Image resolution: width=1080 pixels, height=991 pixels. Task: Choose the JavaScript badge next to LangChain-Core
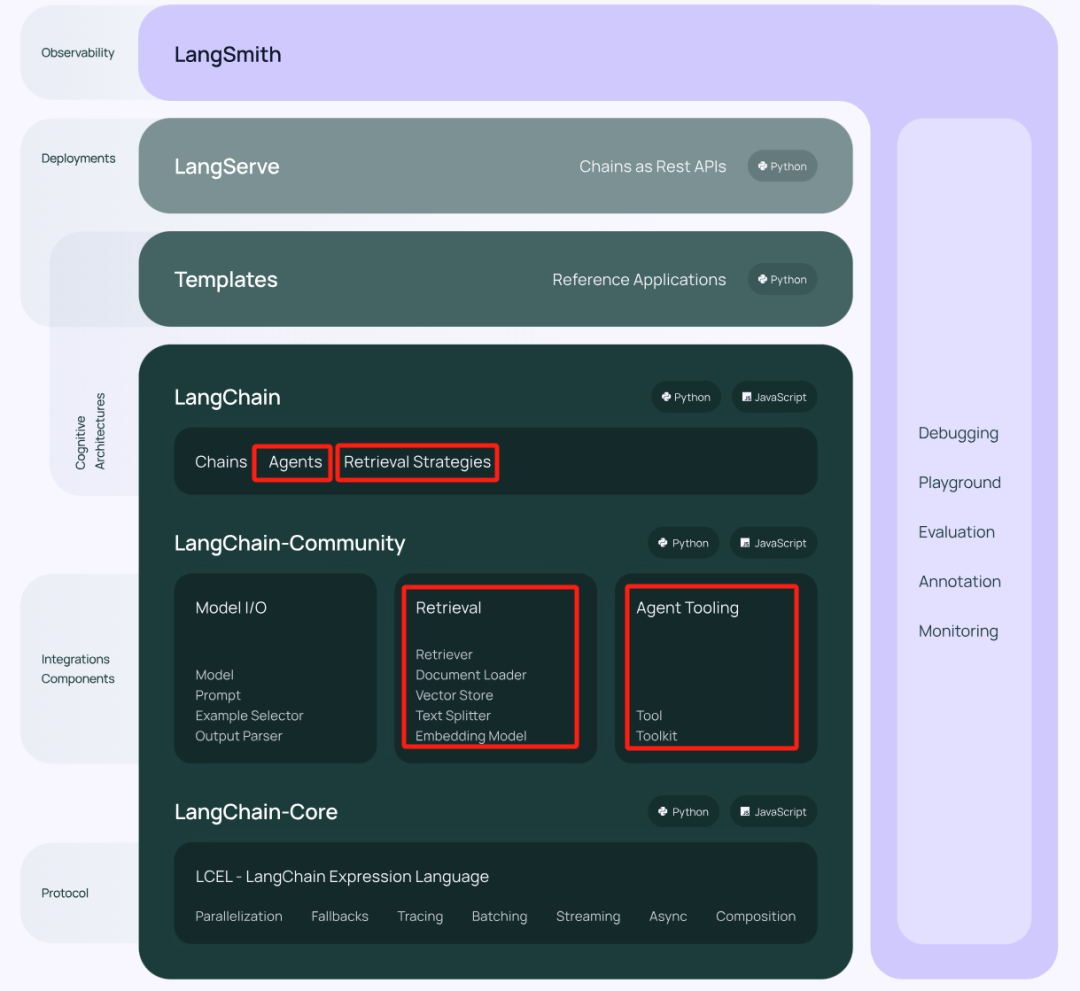point(773,811)
